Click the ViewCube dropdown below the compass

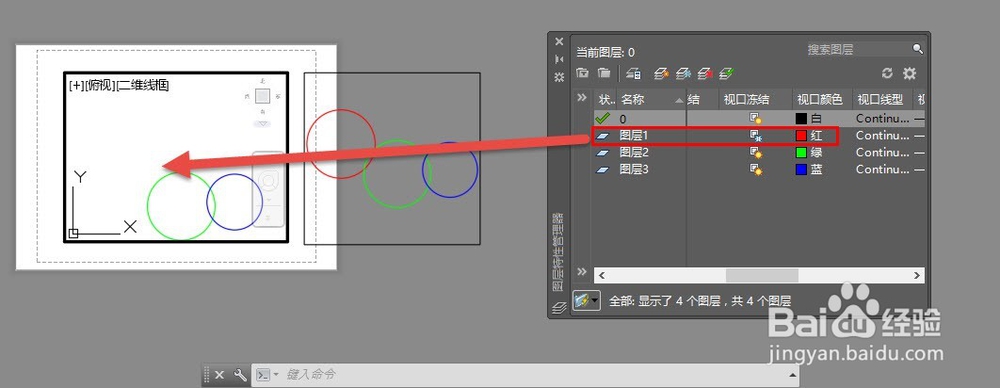click(x=262, y=124)
